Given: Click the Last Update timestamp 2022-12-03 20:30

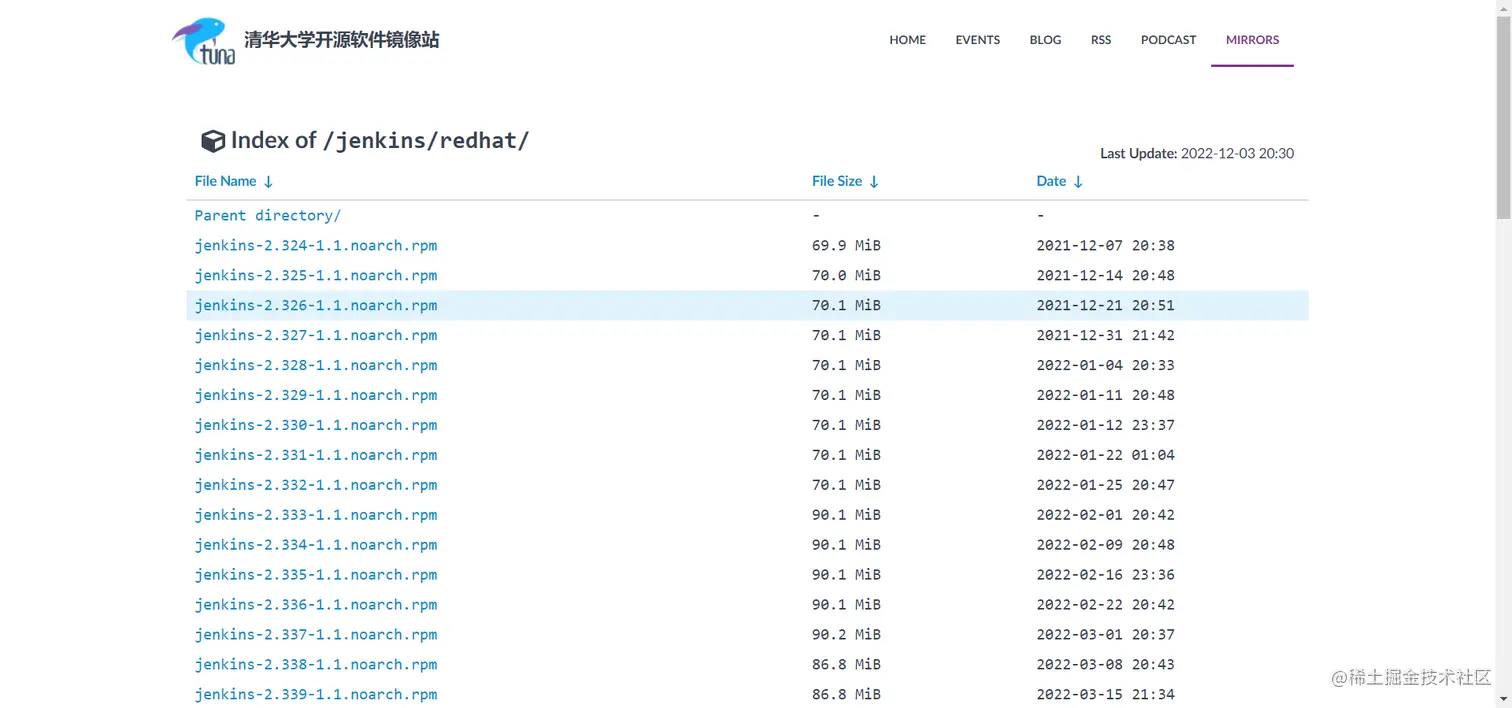Looking at the screenshot, I should point(1237,154).
